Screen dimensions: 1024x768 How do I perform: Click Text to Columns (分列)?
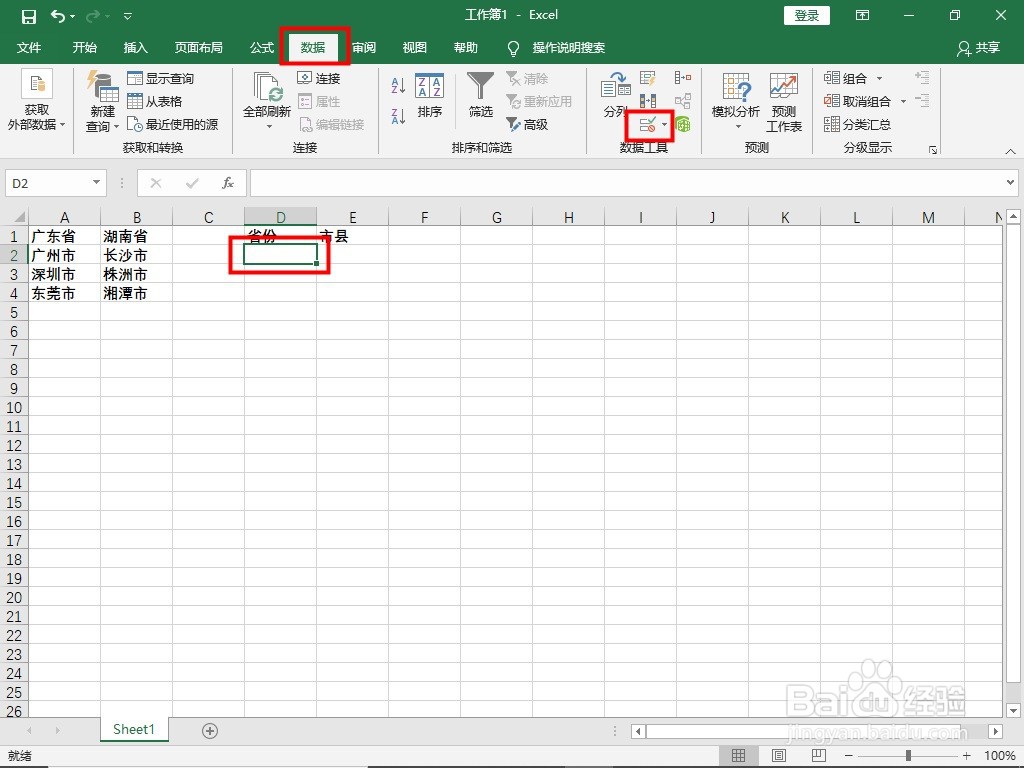[615, 95]
